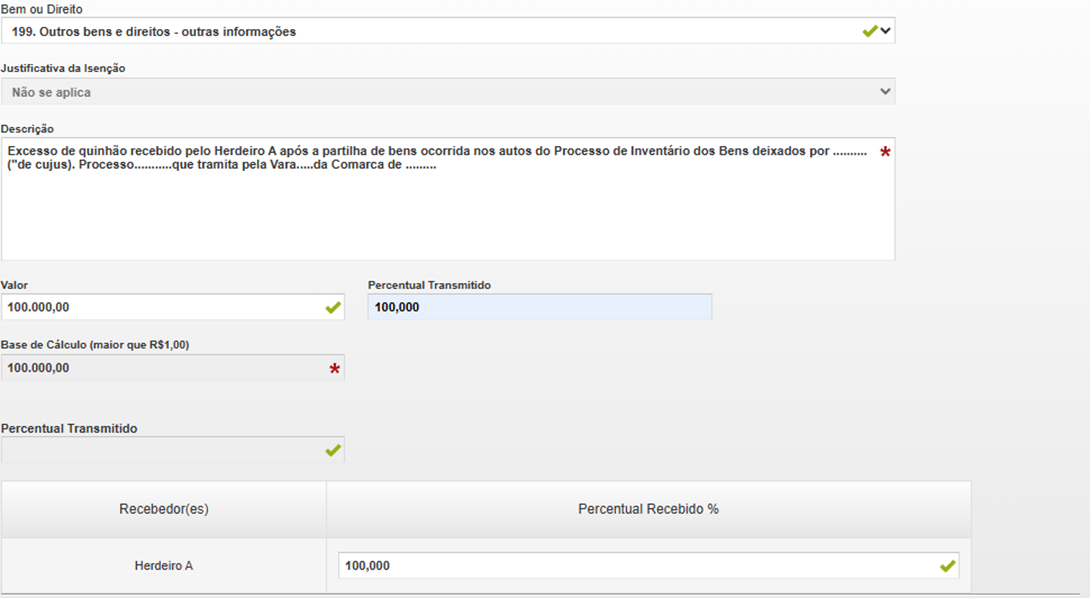
Task: Click the empty Percentual Transmitido field
Action: point(160,450)
